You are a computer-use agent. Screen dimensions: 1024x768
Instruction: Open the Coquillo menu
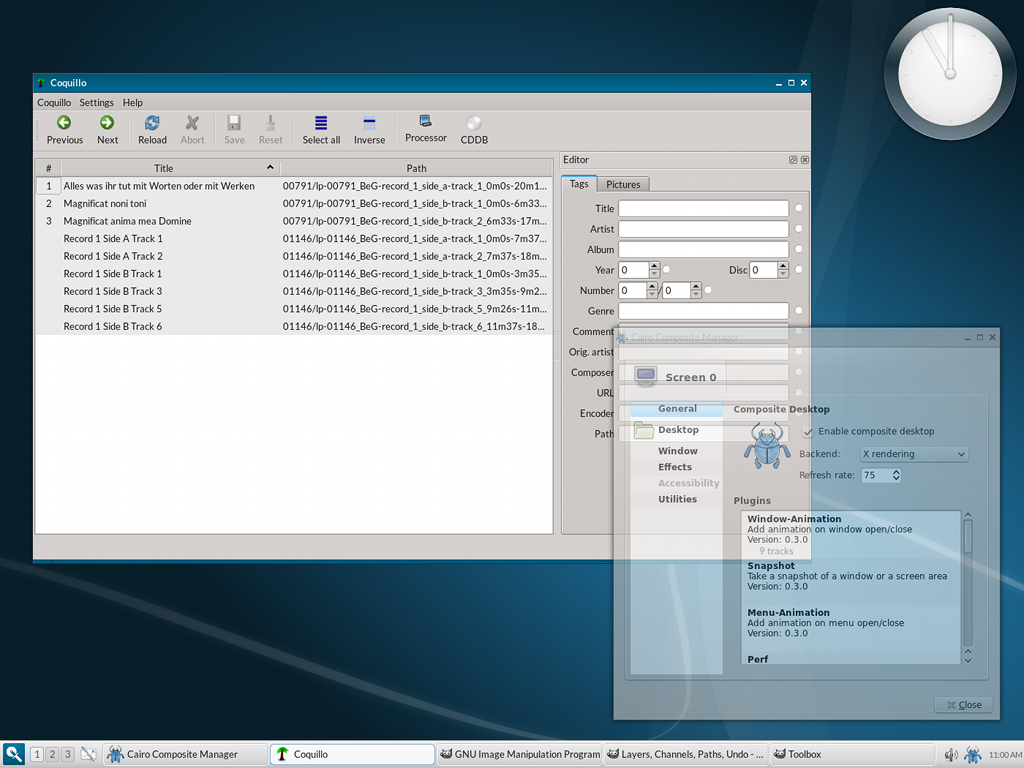point(54,103)
